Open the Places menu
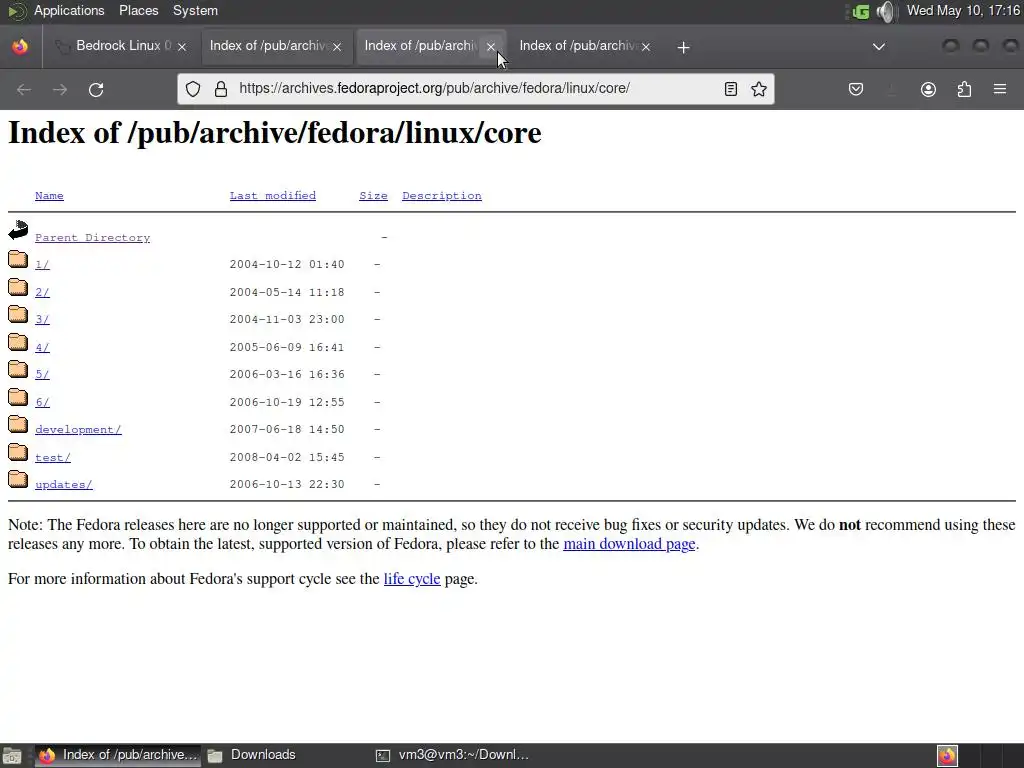The image size is (1024, 768). pyautogui.click(x=138, y=10)
